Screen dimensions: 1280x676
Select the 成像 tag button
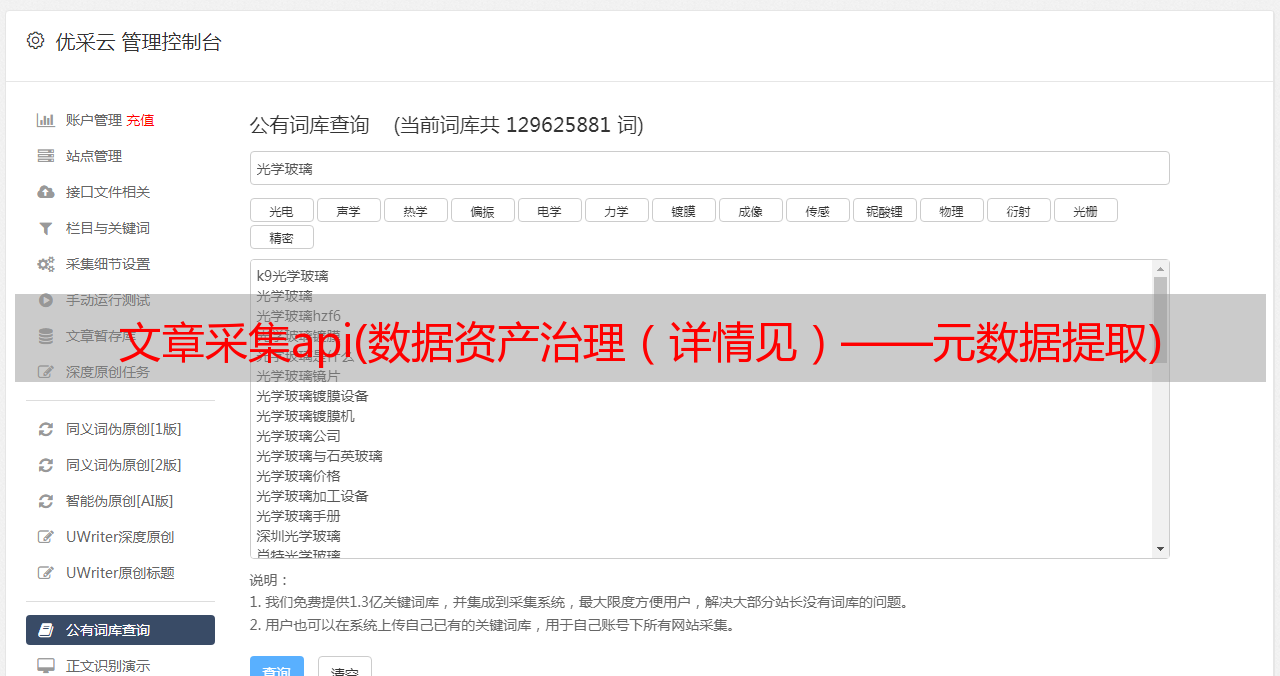point(750,210)
